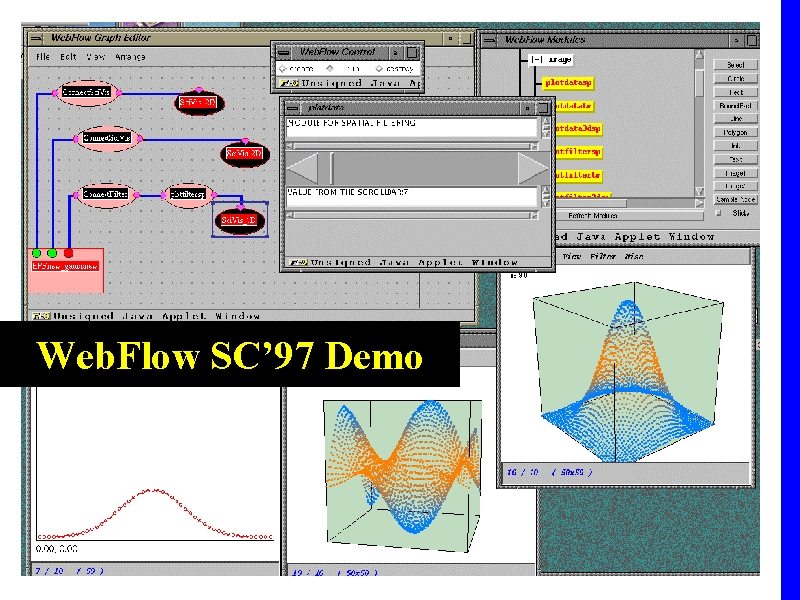Click the thumb of the plotdata scrollbar slider
Screen dimensions: 800x600
click(x=331, y=168)
